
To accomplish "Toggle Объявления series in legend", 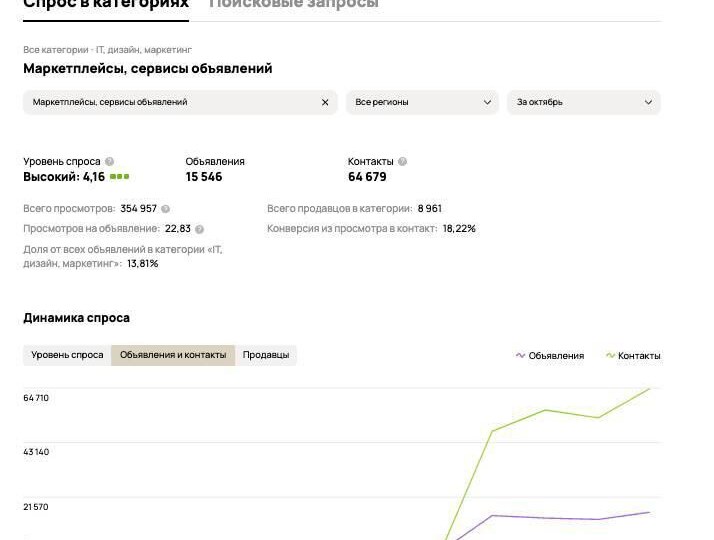I will pos(550,356).
